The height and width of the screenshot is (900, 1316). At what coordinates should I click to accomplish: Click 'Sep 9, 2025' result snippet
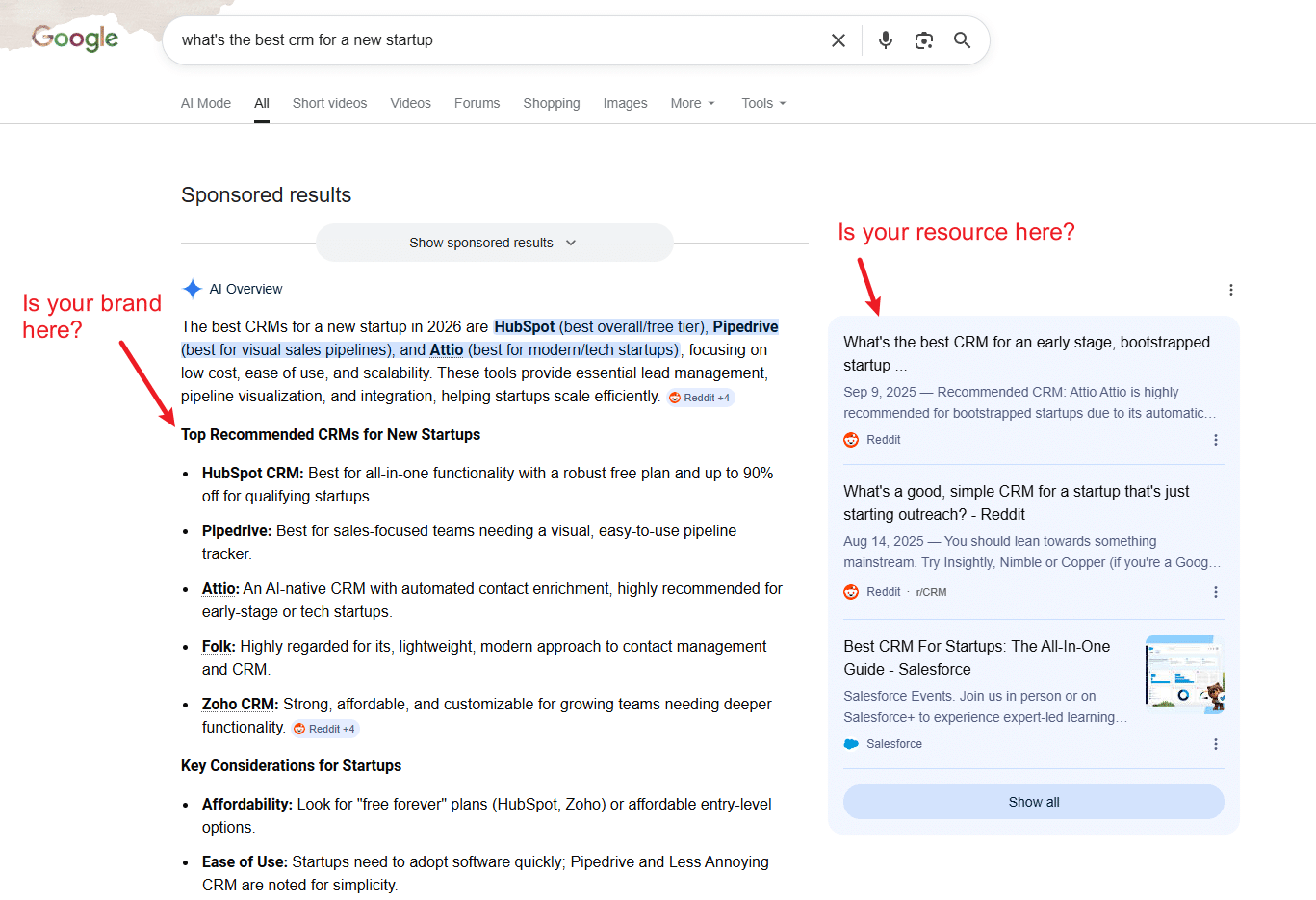[1029, 402]
